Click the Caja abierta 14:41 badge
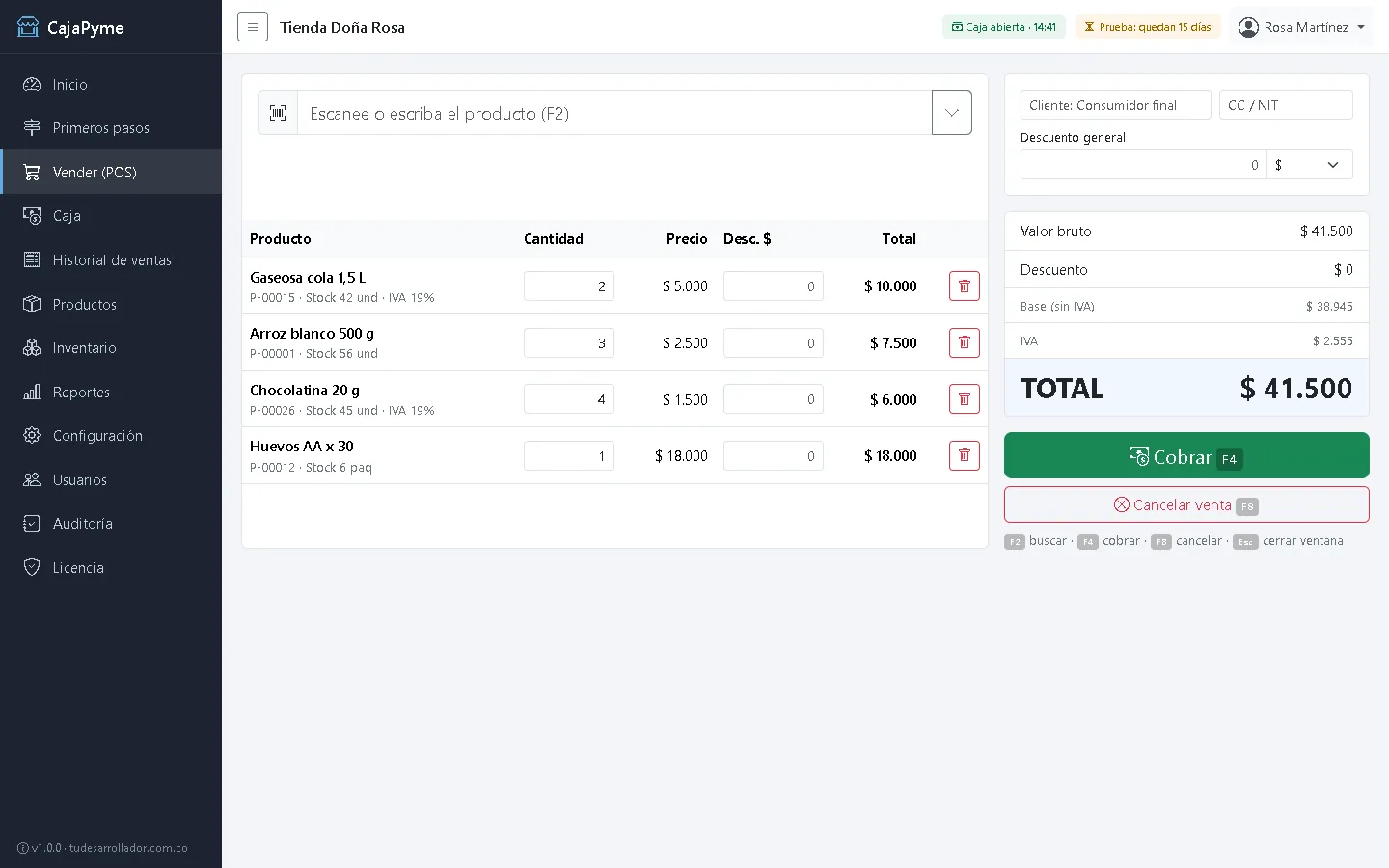 1004,27
